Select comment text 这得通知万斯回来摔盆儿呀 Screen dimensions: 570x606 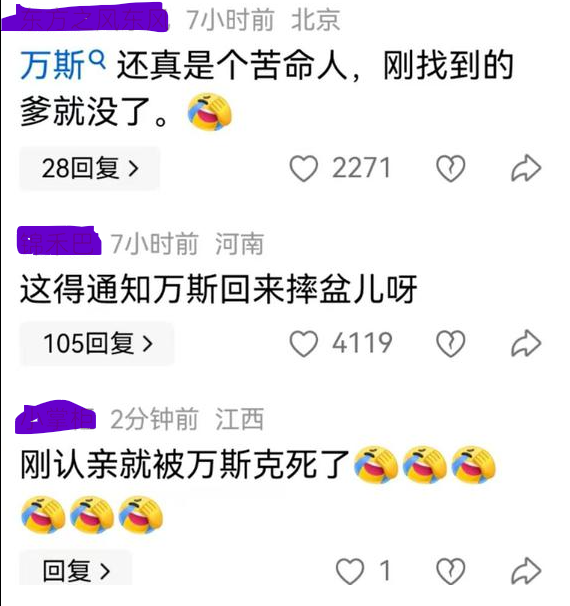tap(218, 289)
